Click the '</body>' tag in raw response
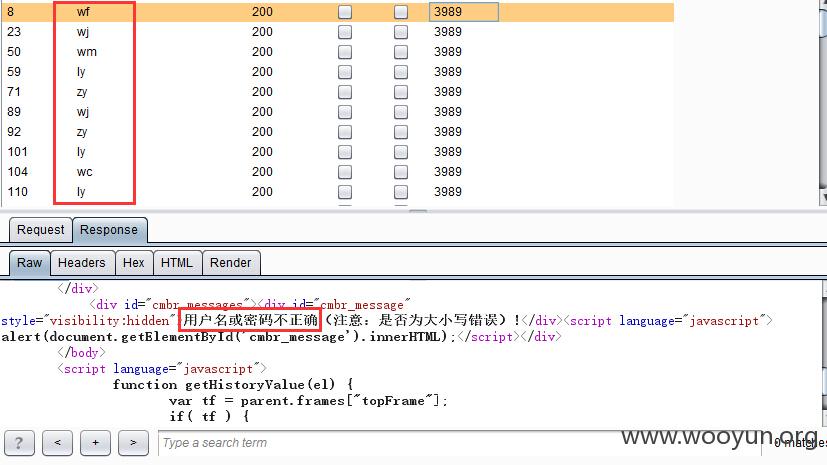Screen dimensions: 827x465 click(x=81, y=352)
